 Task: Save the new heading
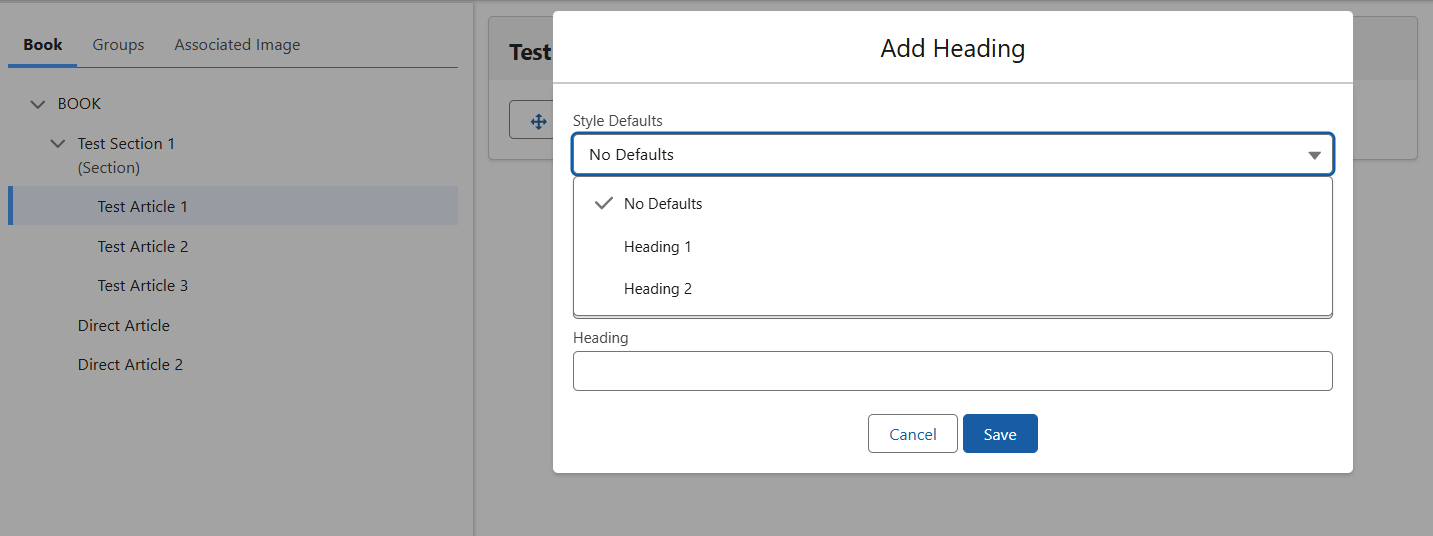[1000, 434]
